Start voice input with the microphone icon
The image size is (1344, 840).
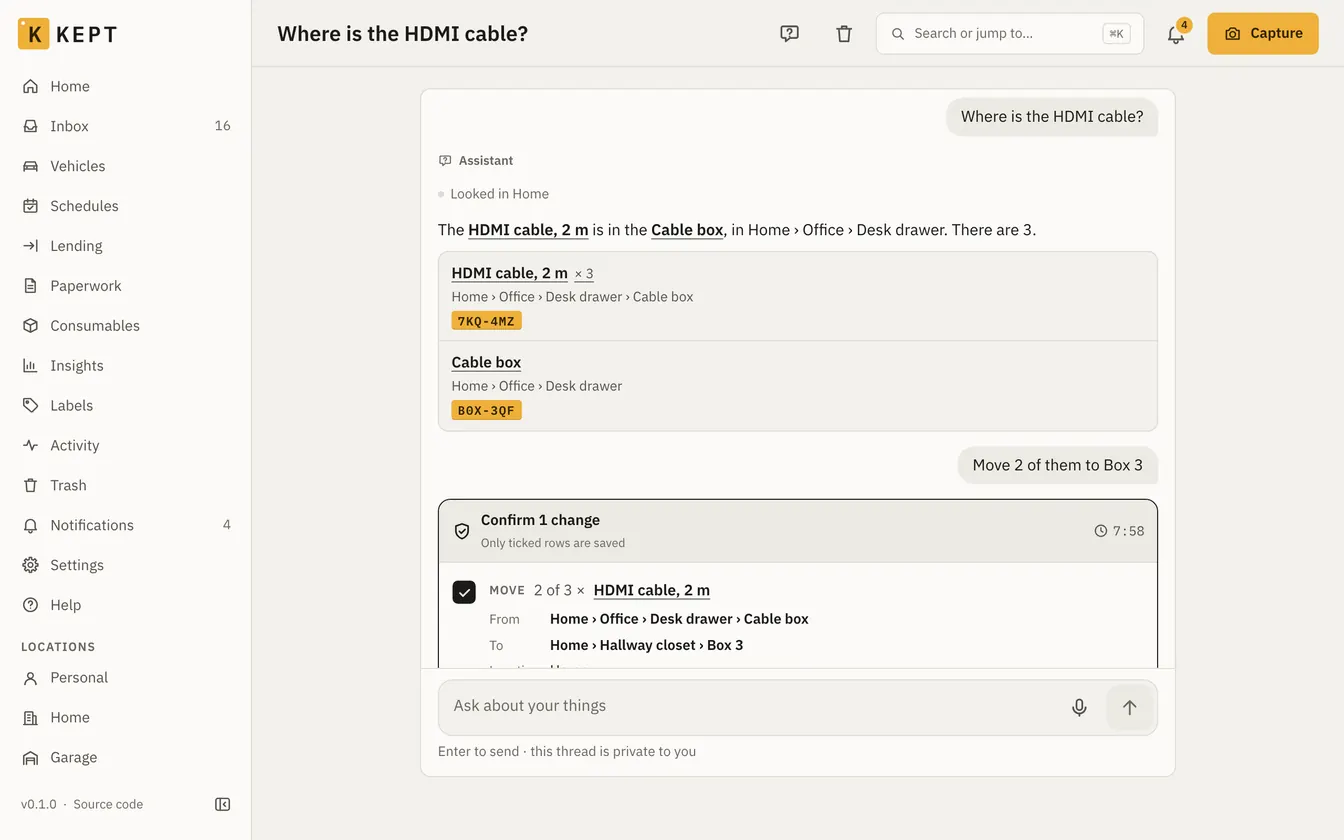1079,708
